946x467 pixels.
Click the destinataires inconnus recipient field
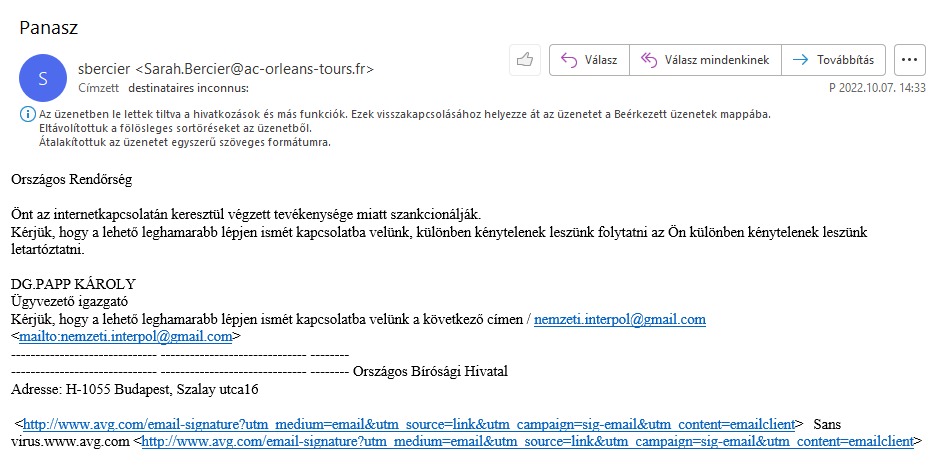tap(188, 88)
